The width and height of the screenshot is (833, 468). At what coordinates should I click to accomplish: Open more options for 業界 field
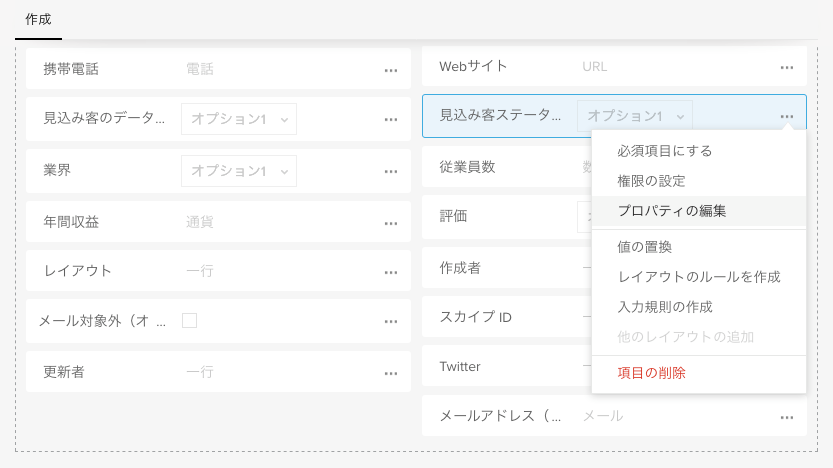point(391,171)
